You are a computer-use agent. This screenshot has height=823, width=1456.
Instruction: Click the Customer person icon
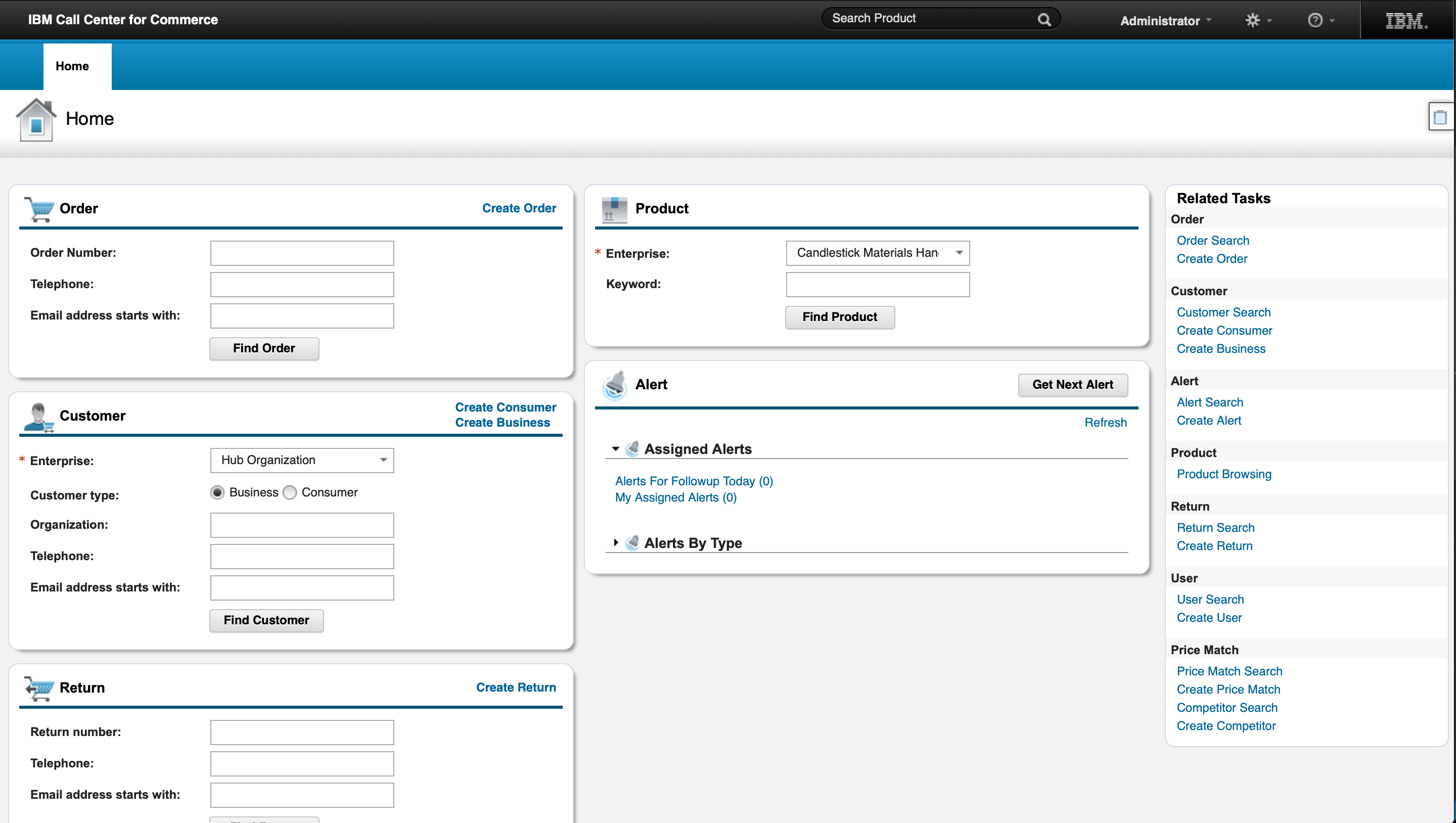tap(38, 417)
